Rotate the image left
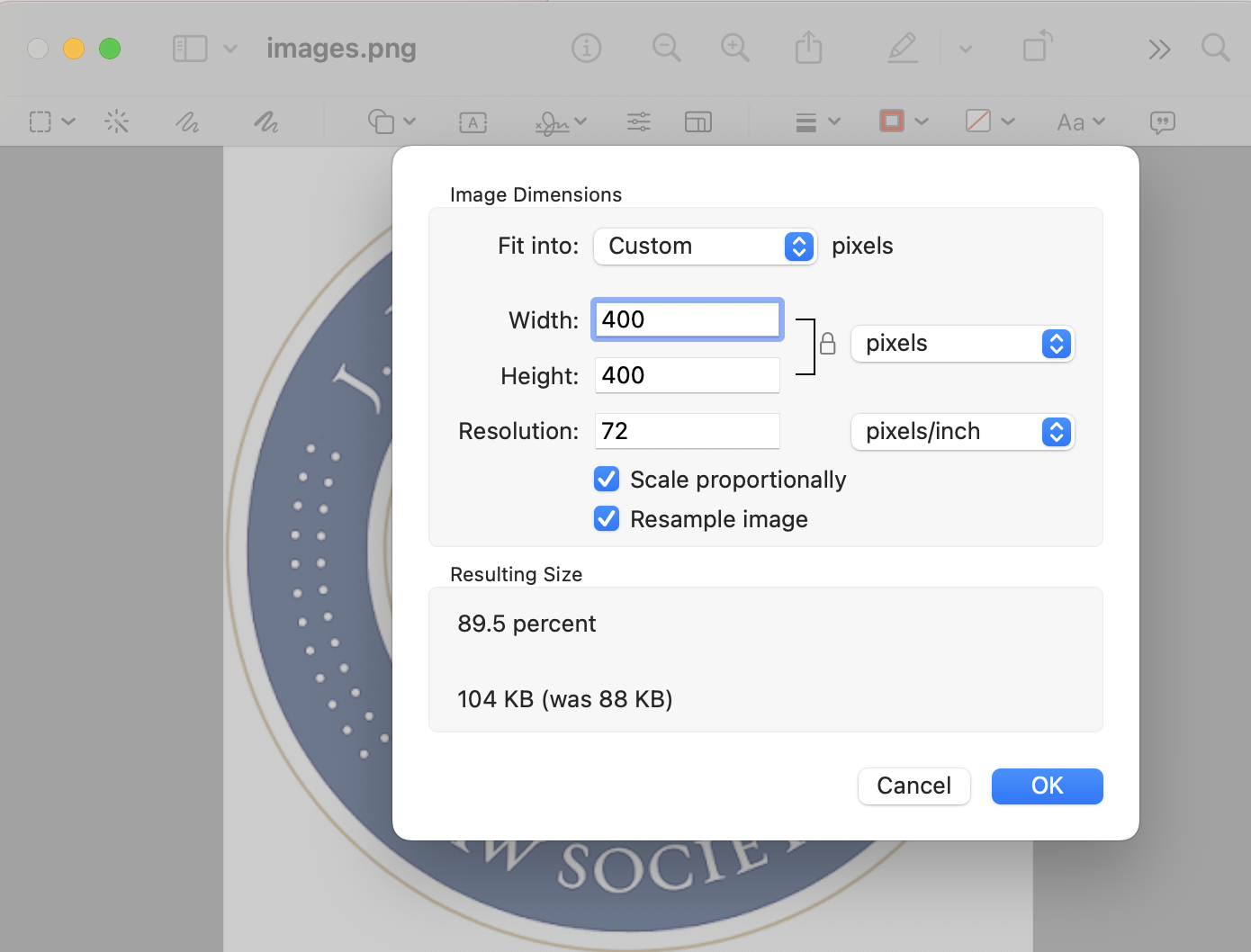Viewport: 1251px width, 952px height. tap(1038, 47)
